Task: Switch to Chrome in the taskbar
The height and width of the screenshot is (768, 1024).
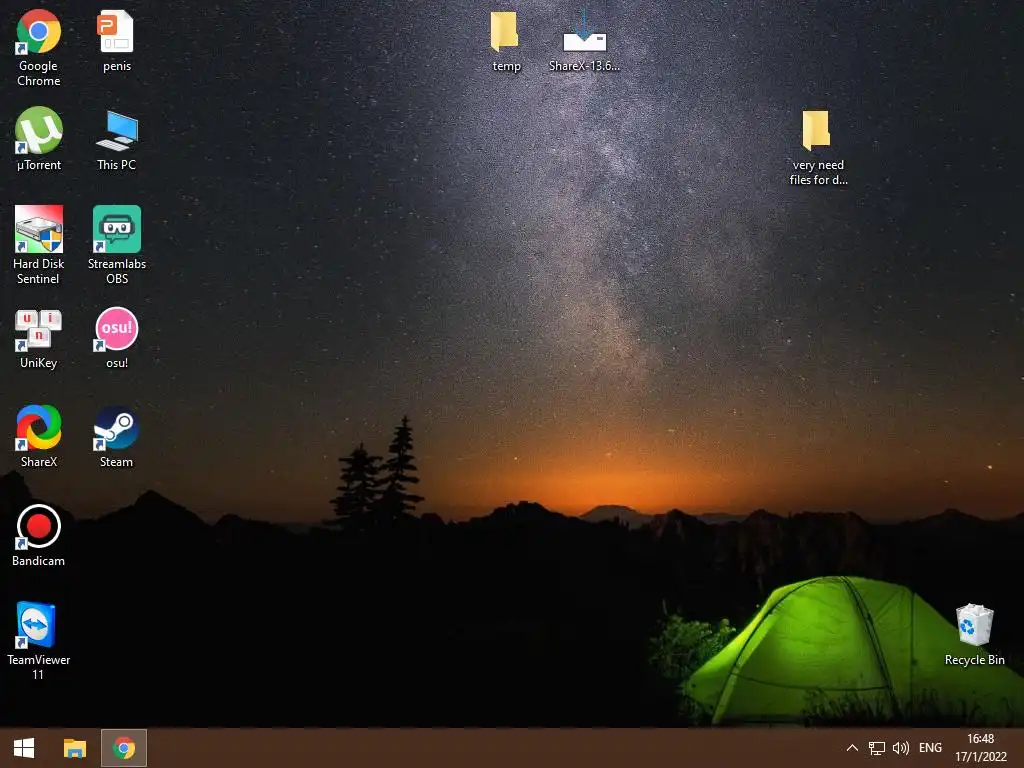Action: coord(124,748)
